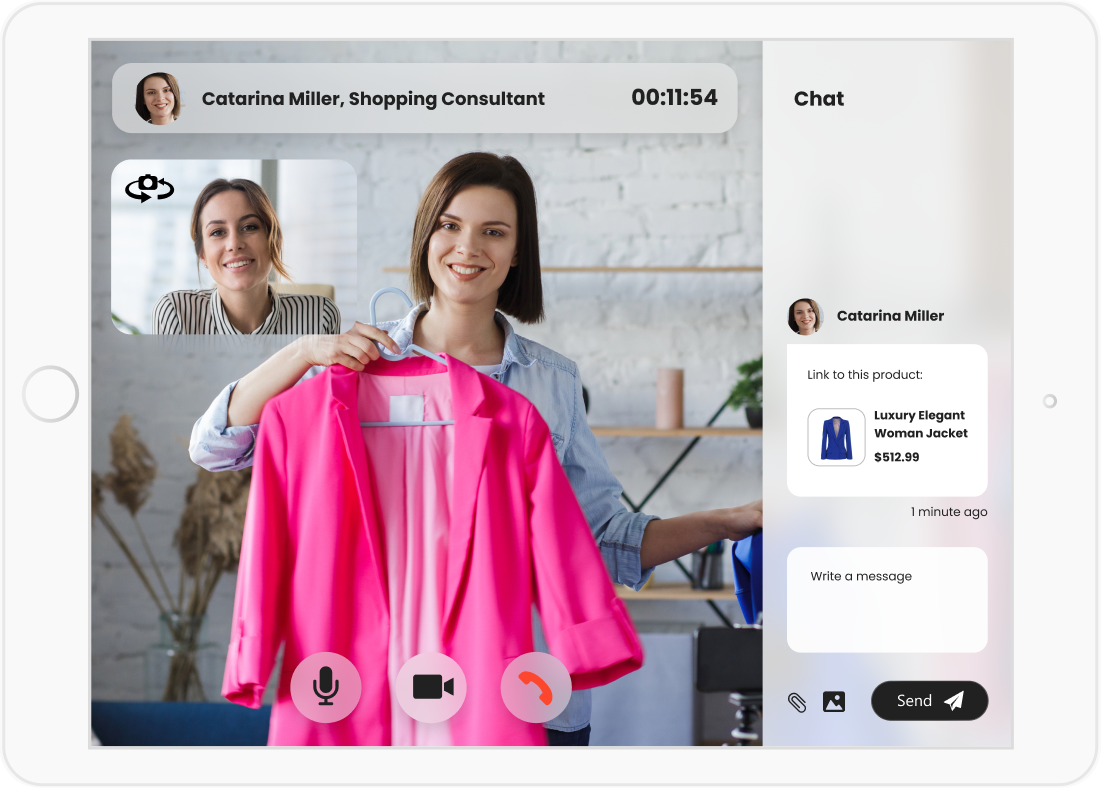Image resolution: width=1101 pixels, height=788 pixels.
Task: Flip the camera using the rotate icon
Action: [149, 188]
